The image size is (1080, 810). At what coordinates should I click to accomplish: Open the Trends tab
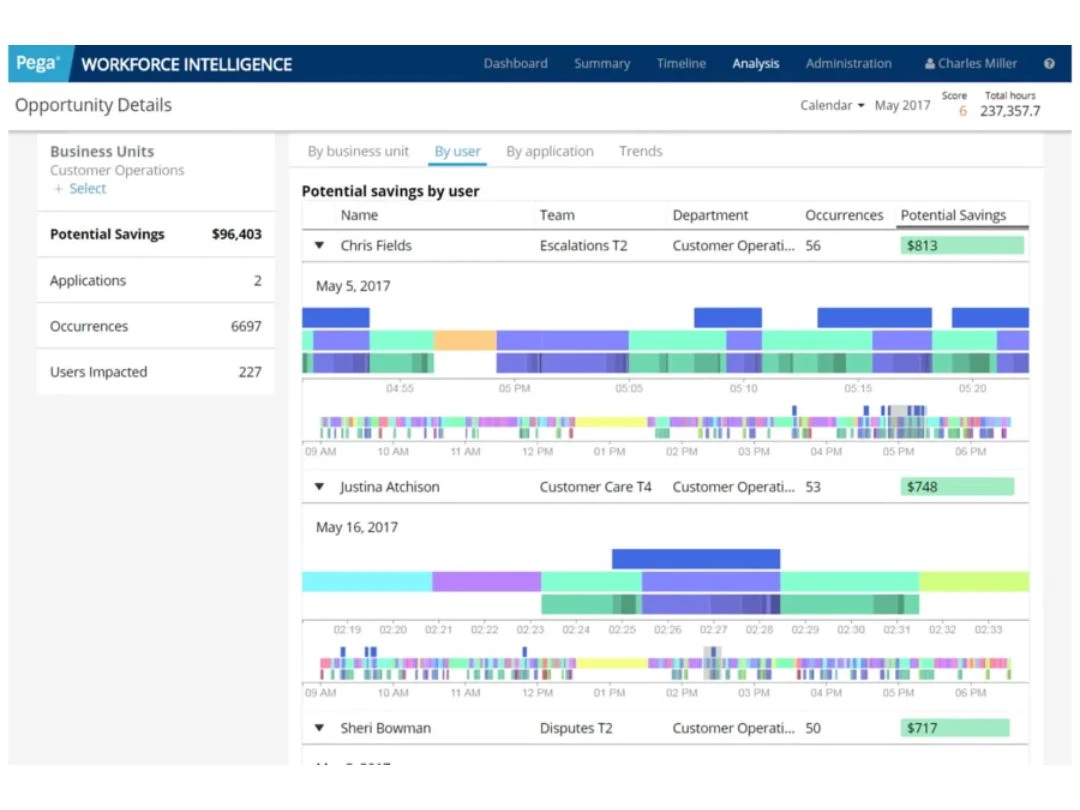pos(641,152)
